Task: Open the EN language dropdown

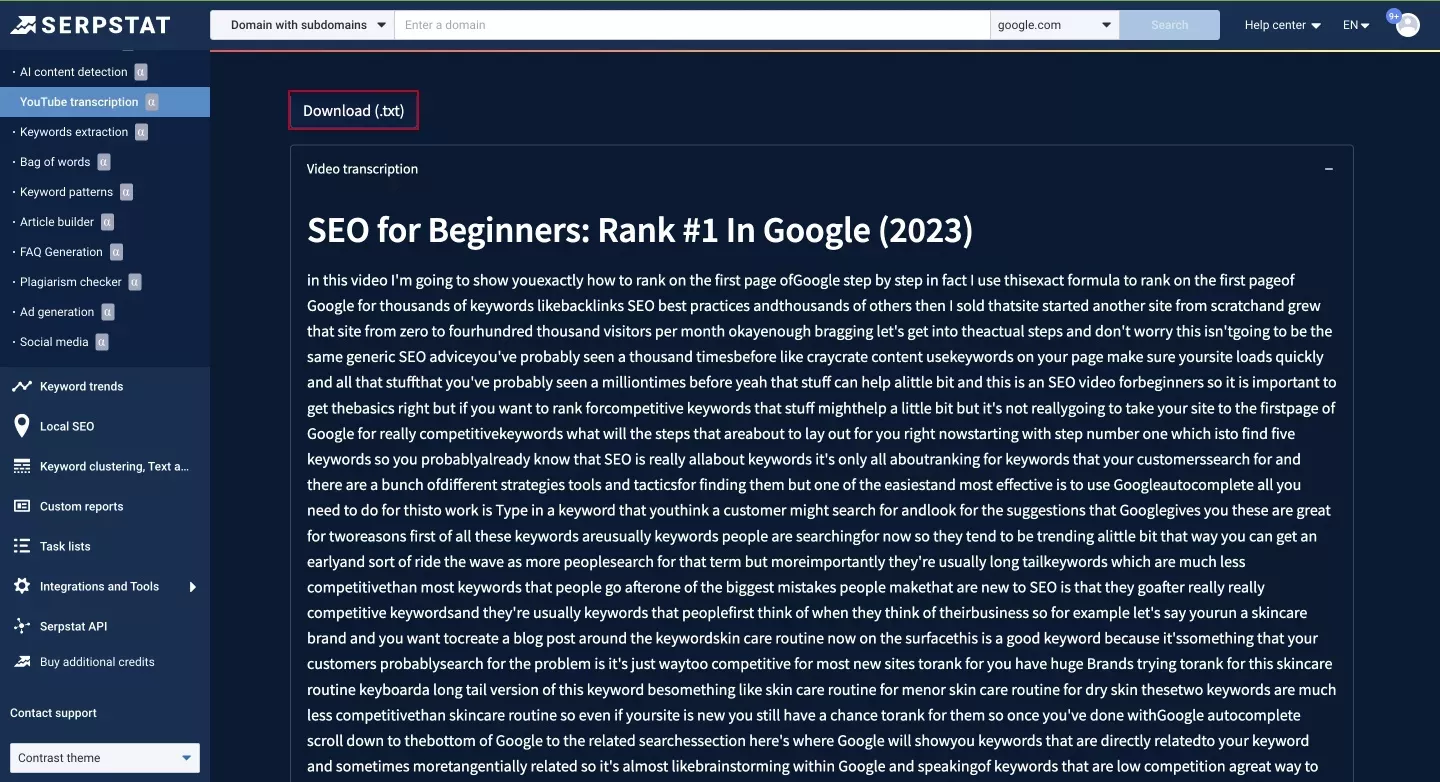Action: click(1356, 25)
